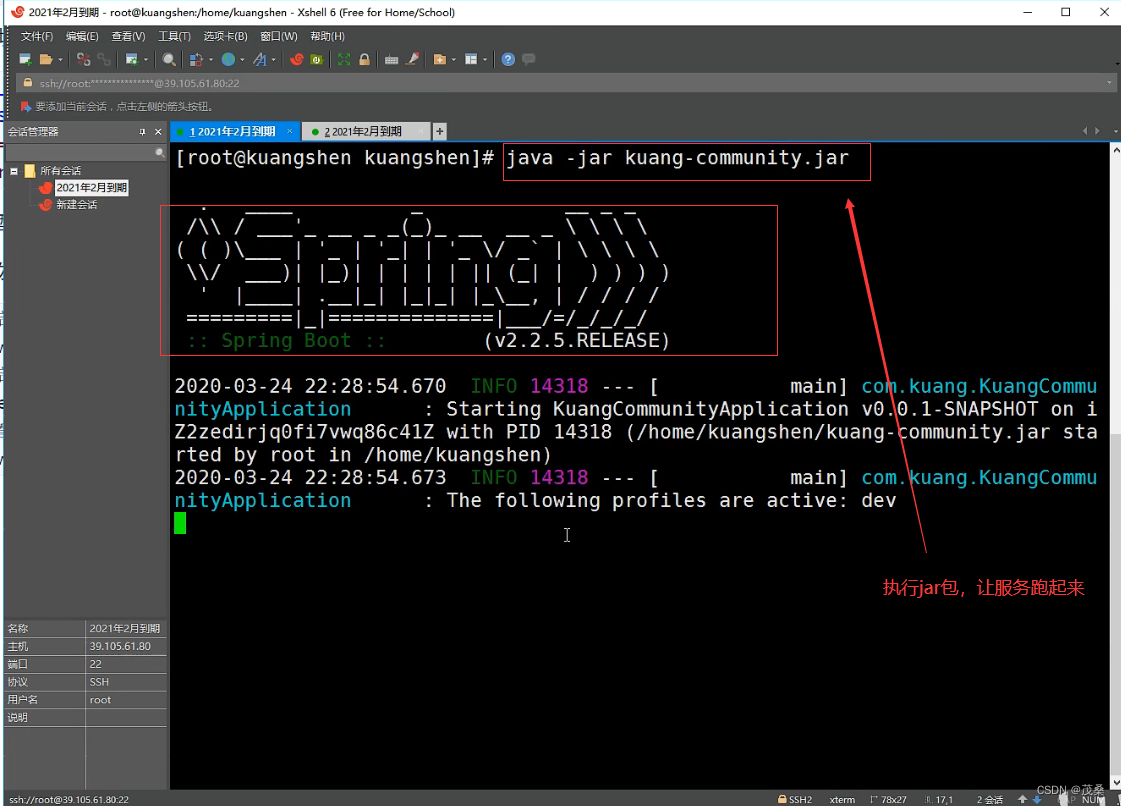
Task: Click the tab scroll right arrow
Action: coord(1097,131)
